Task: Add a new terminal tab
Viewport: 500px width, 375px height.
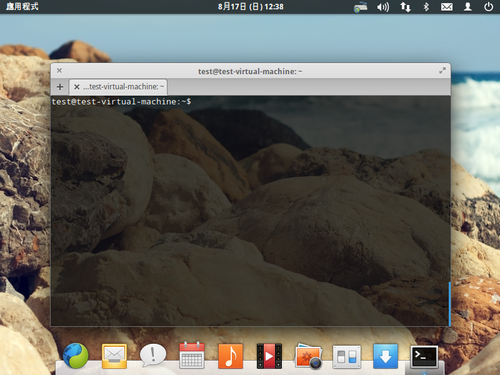Action: (60, 87)
